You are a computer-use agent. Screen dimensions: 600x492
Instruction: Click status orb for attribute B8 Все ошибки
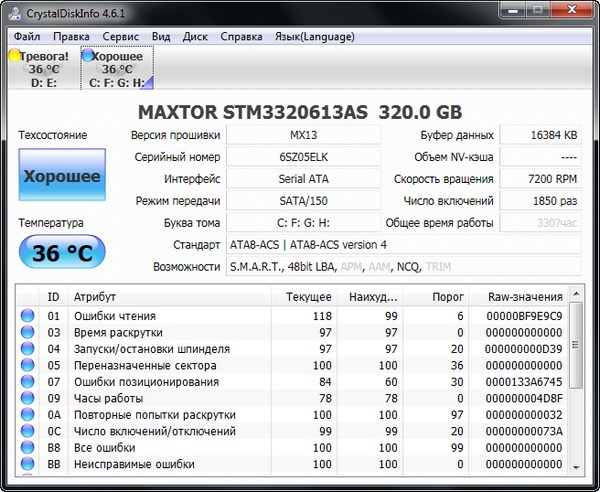coord(28,448)
